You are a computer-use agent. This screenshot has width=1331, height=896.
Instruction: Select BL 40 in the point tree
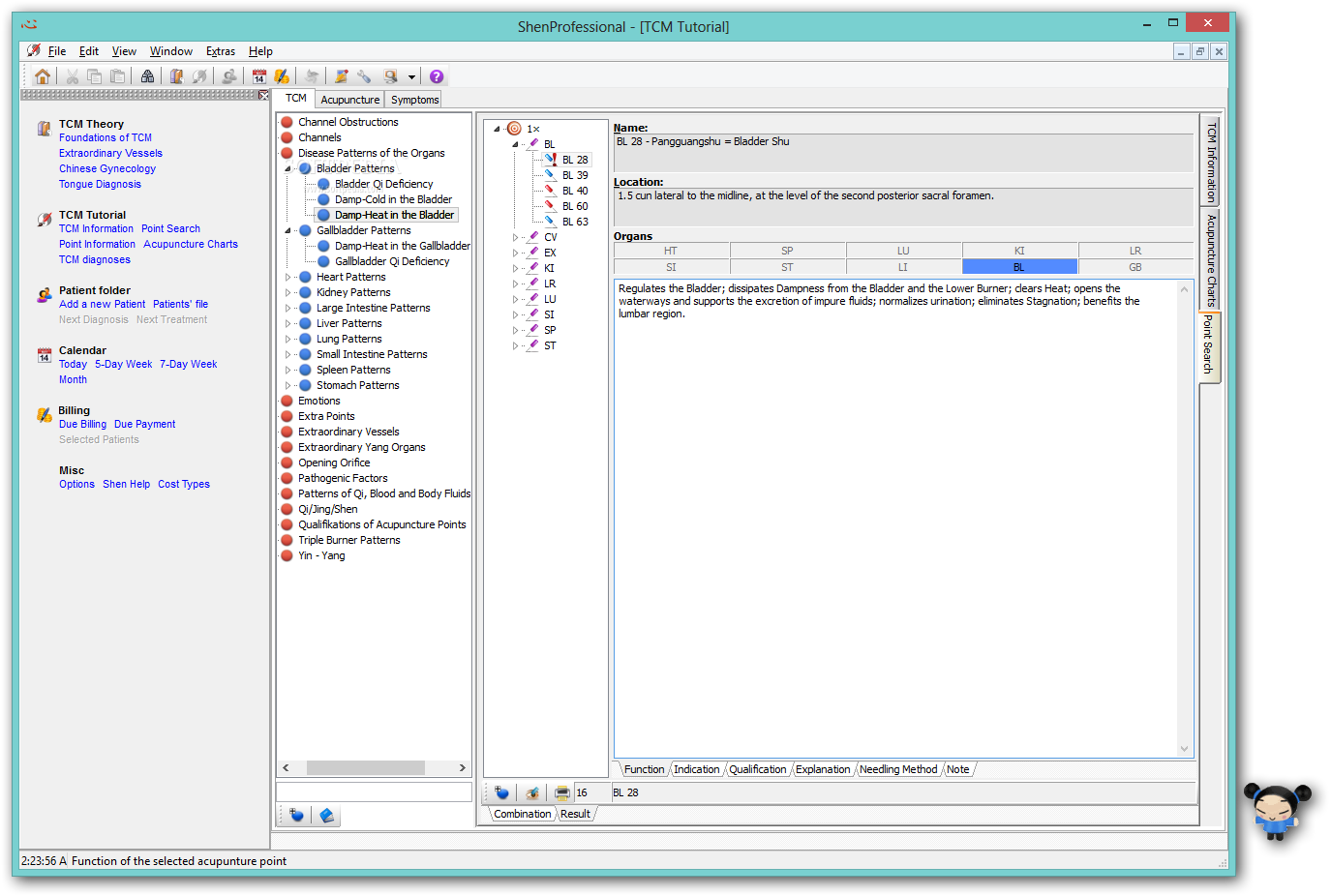coord(575,191)
